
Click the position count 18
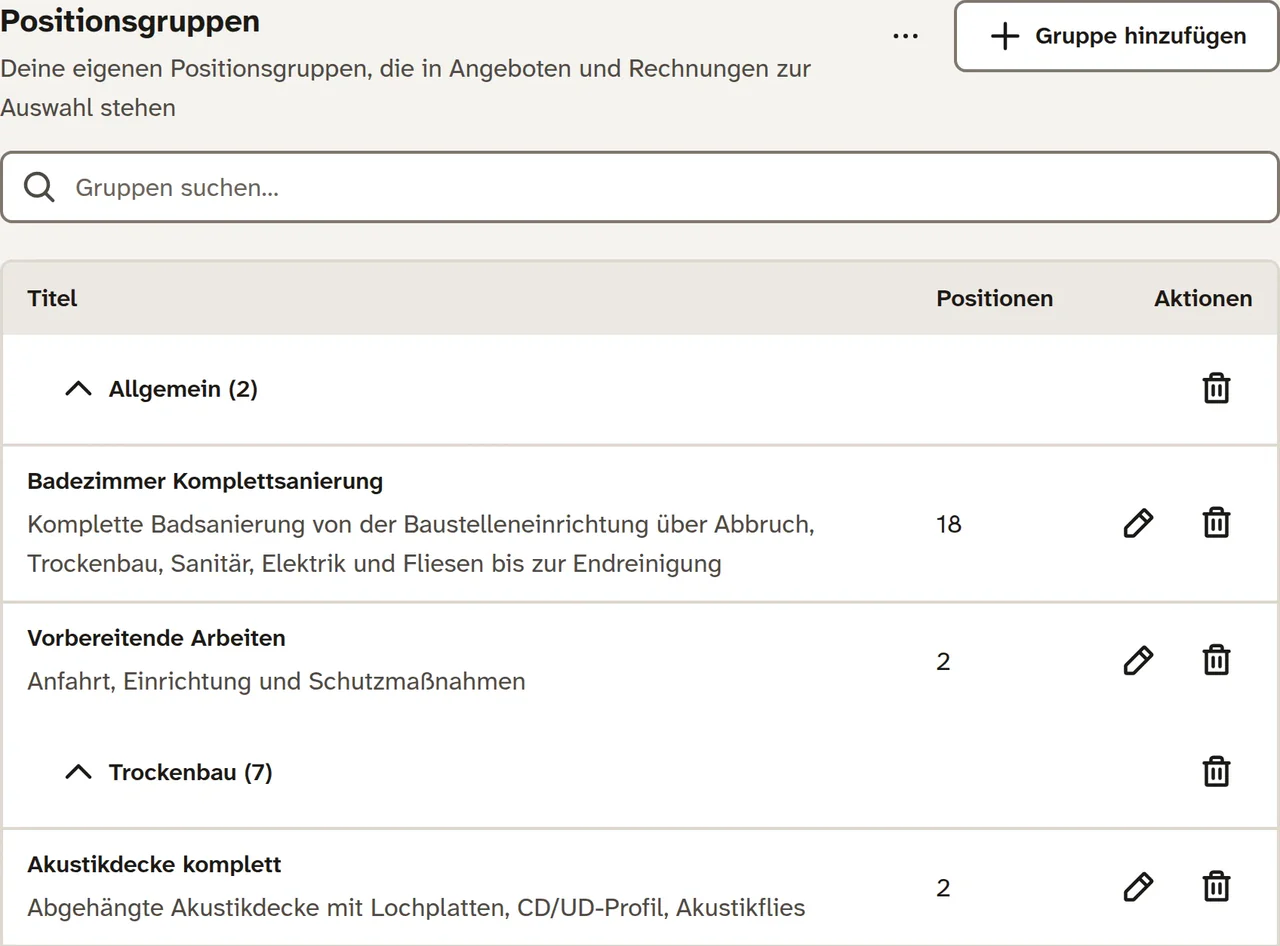pos(949,524)
